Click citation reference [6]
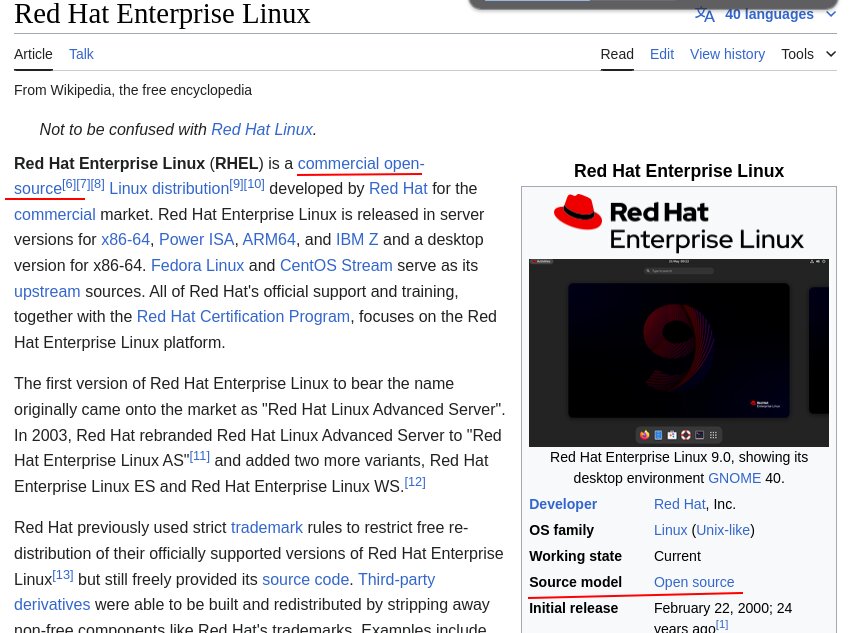 coord(69,184)
